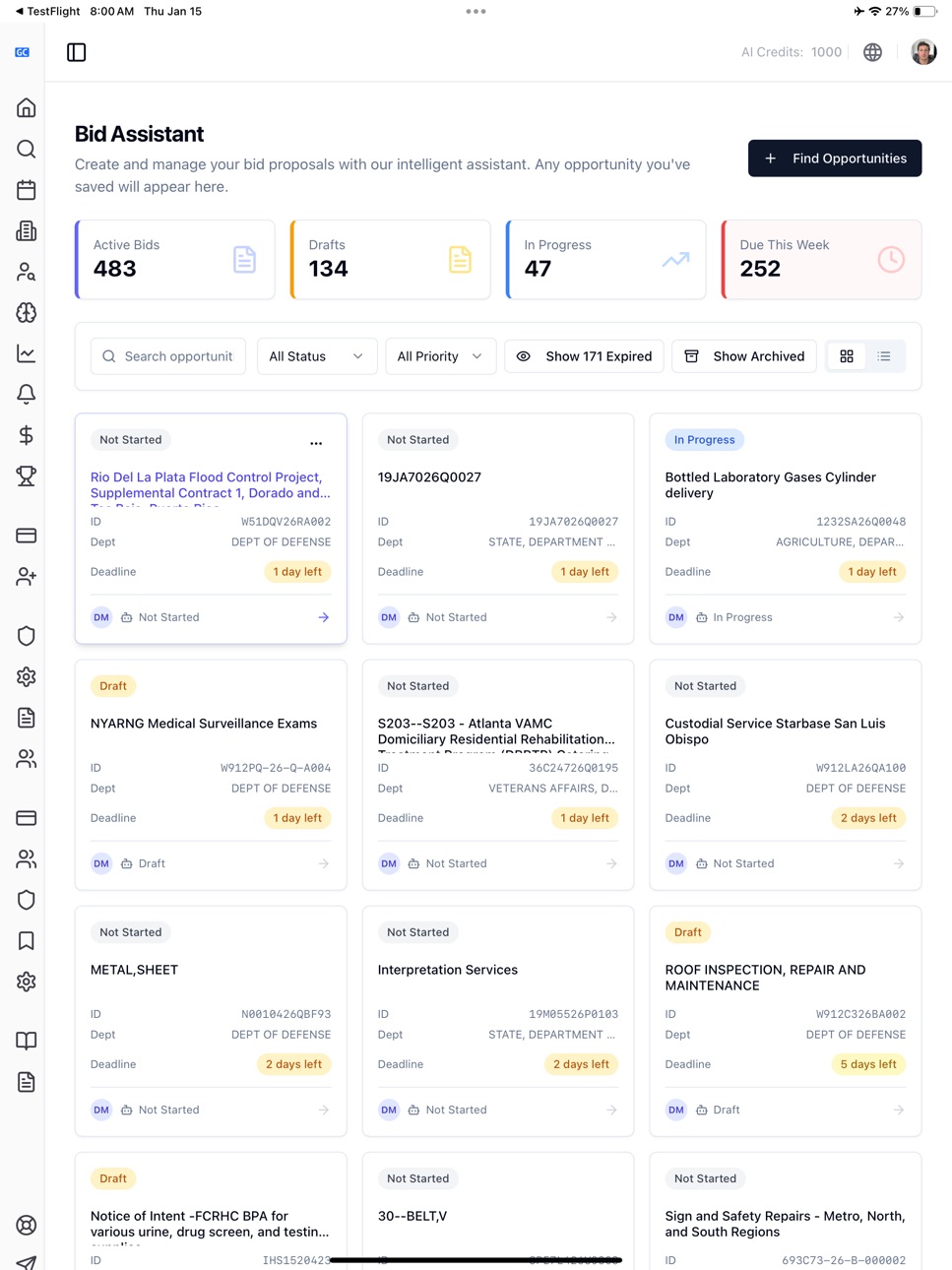This screenshot has width=952, height=1270.
Task: Click the Show Archived button
Action: [744, 356]
